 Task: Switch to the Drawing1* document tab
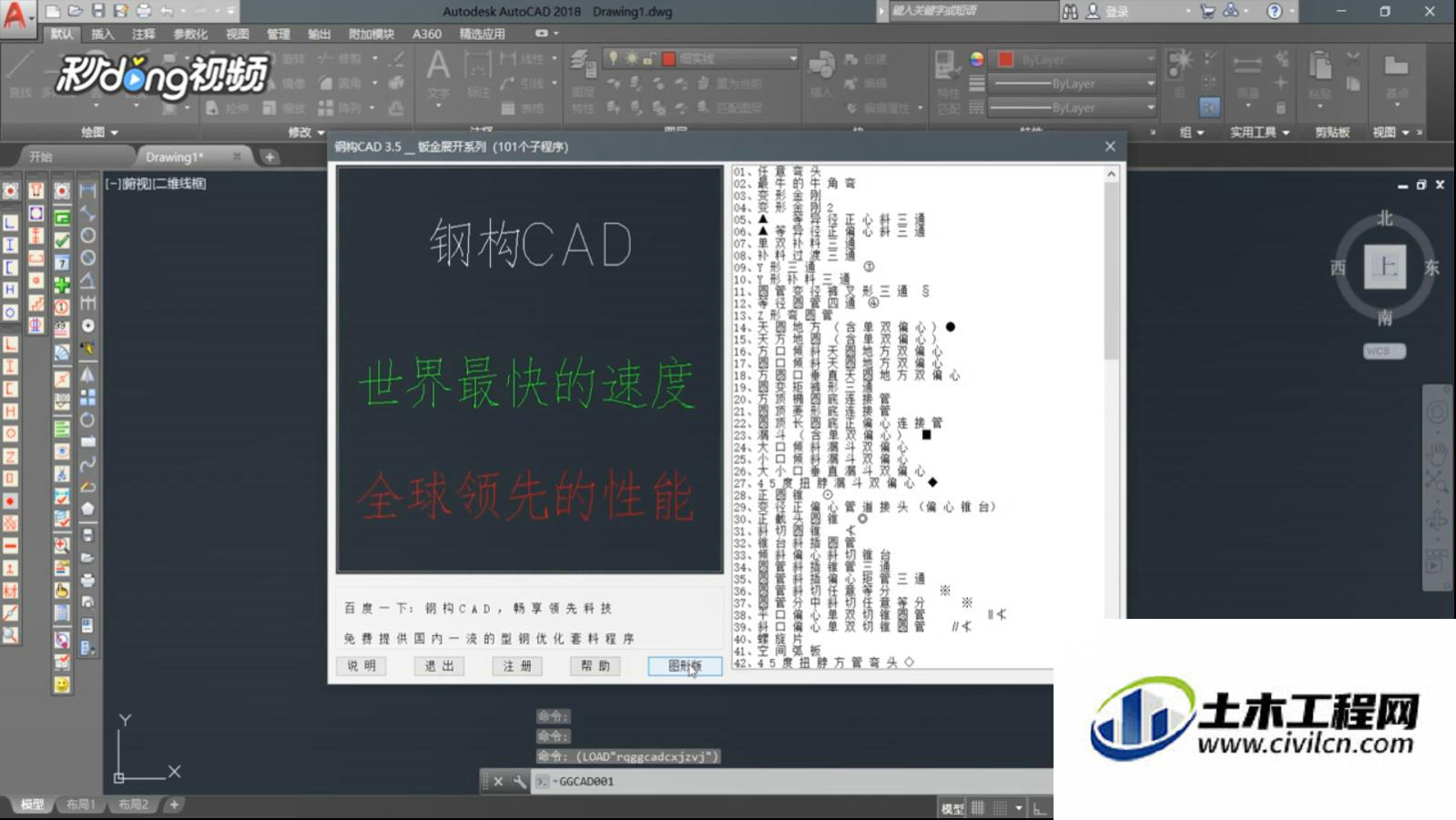175,157
